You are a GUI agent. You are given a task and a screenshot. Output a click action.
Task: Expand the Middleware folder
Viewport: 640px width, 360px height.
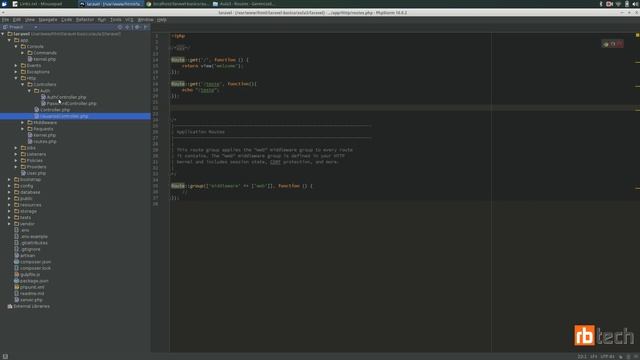(x=23, y=122)
